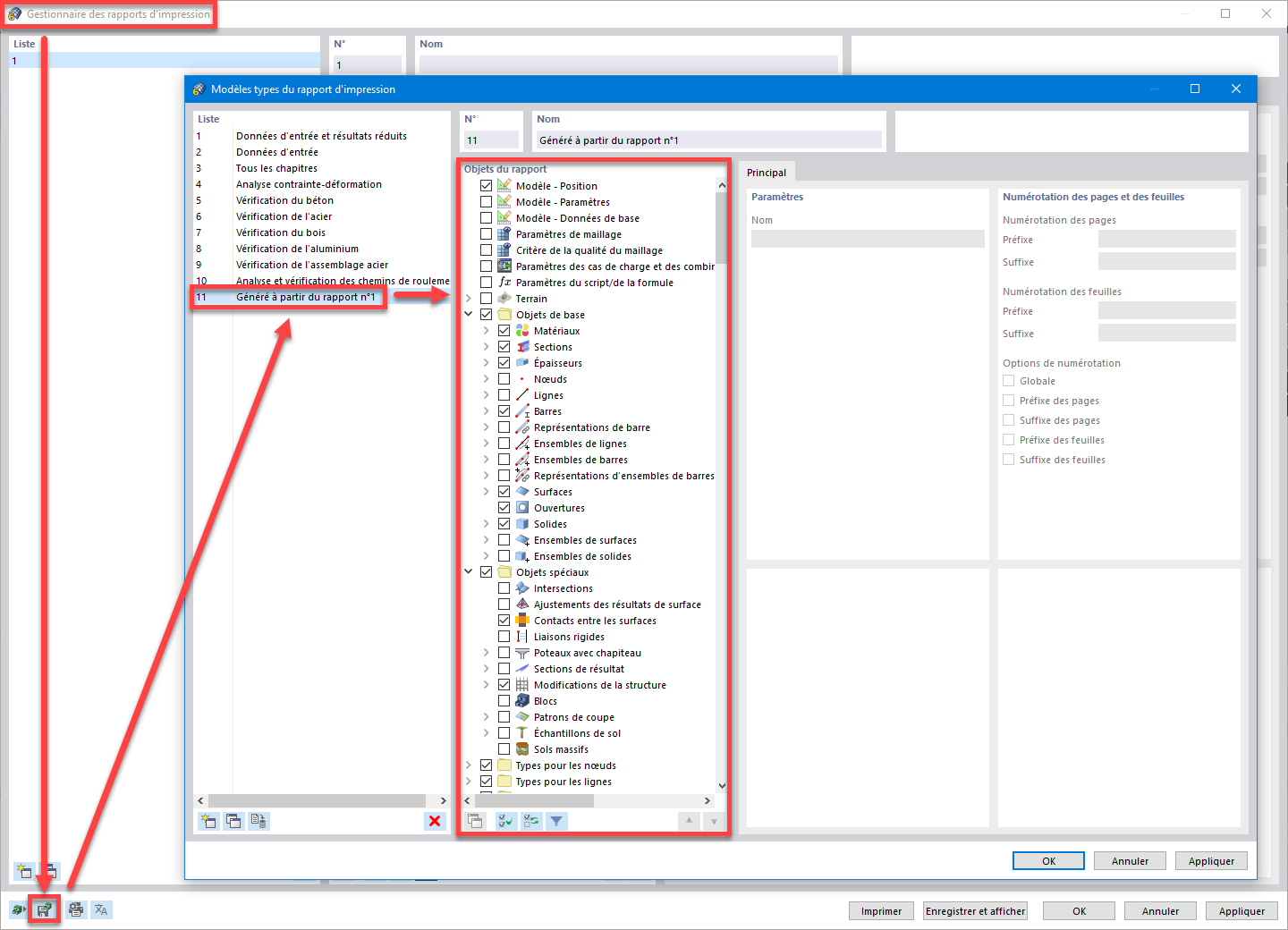Click the Imprimer button
Image resolution: width=1288 pixels, height=930 pixels.
click(x=881, y=910)
